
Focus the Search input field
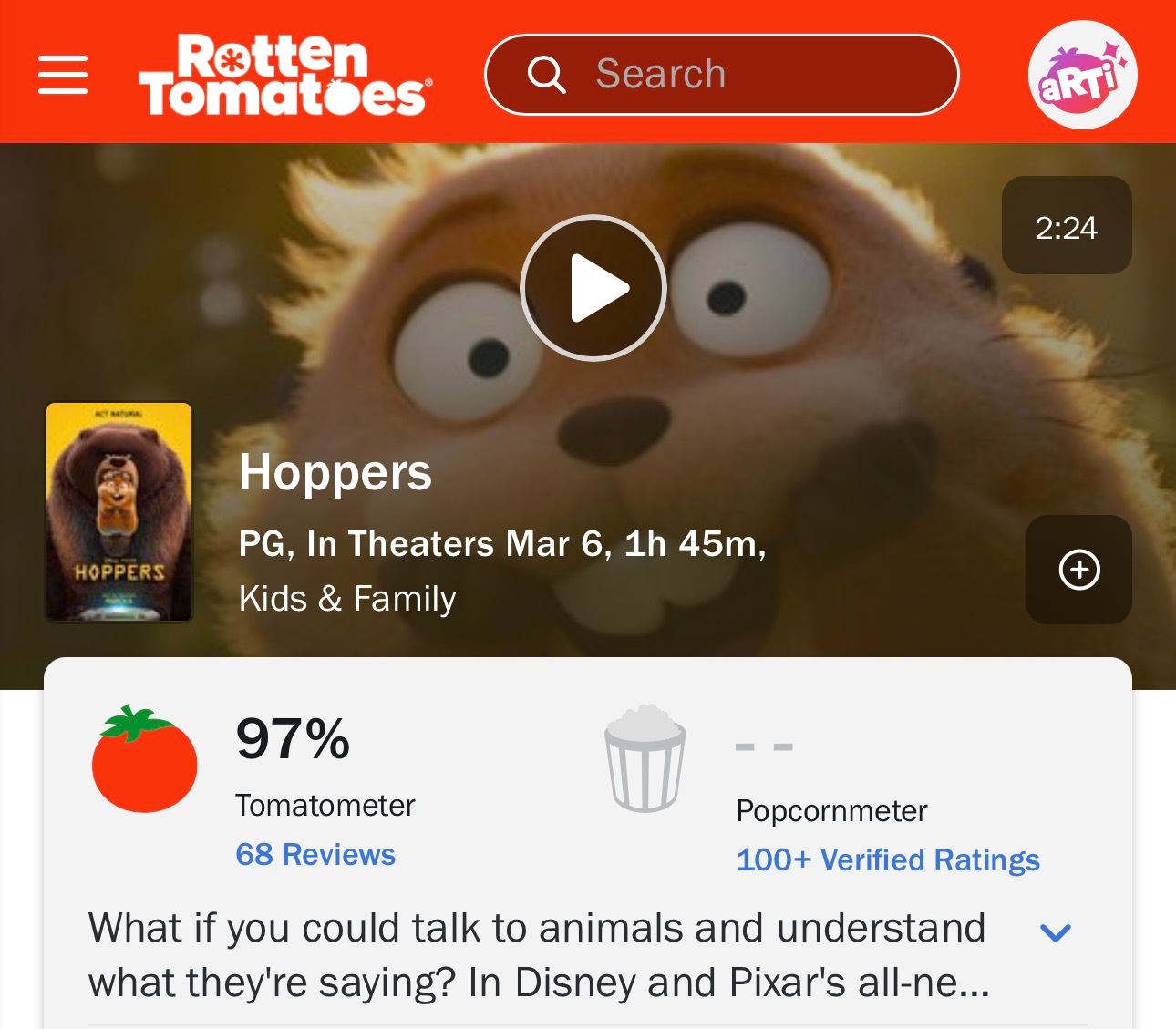[721, 75]
